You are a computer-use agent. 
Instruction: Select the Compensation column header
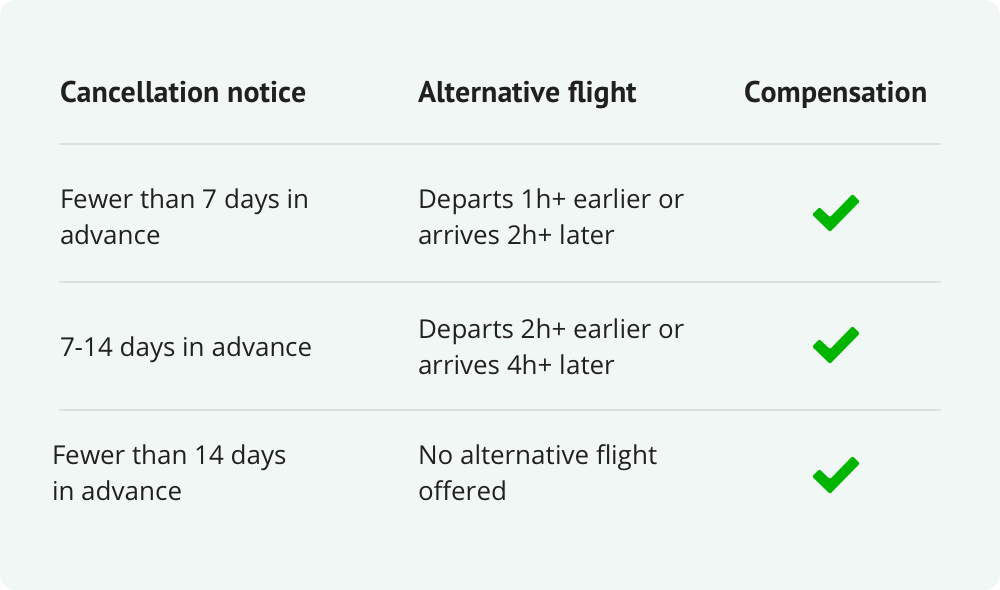click(835, 93)
